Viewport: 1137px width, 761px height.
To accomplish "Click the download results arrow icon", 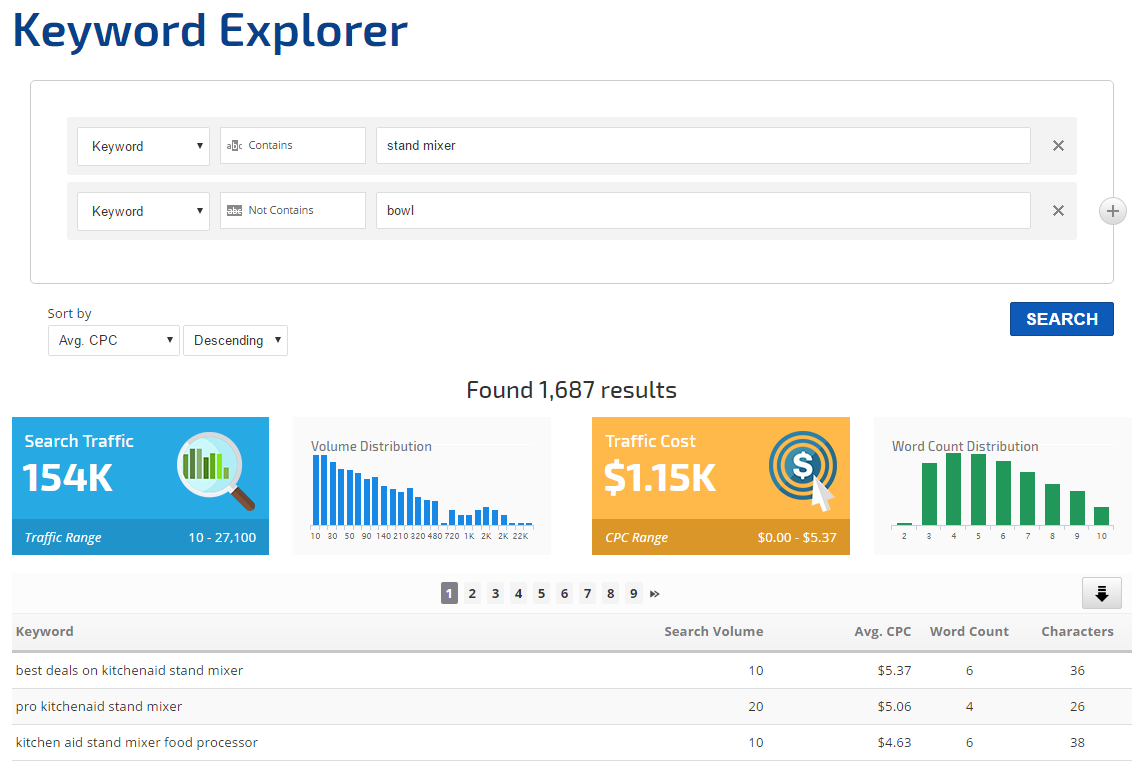I will [1101, 594].
